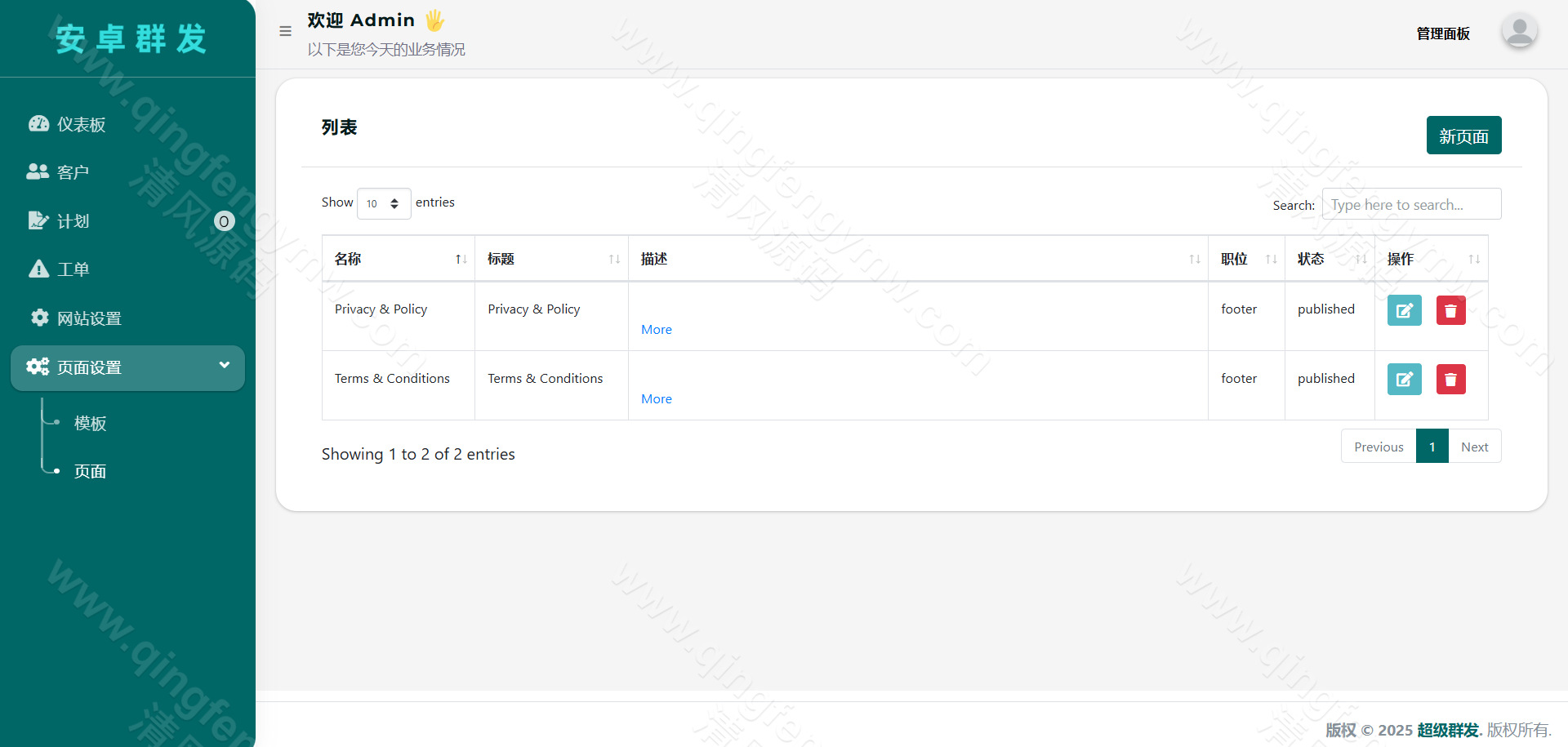The width and height of the screenshot is (1568, 747).
Task: Select pagination page 1
Action: coord(1432,447)
